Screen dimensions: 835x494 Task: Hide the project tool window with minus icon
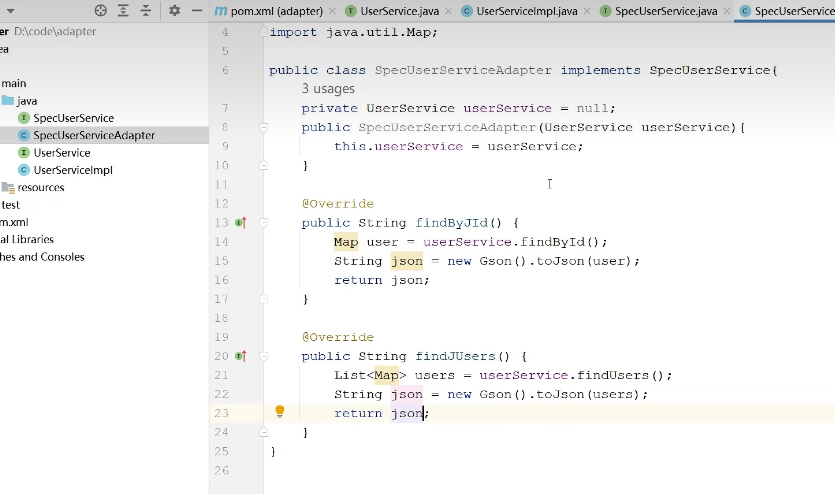pyautogui.click(x=196, y=10)
